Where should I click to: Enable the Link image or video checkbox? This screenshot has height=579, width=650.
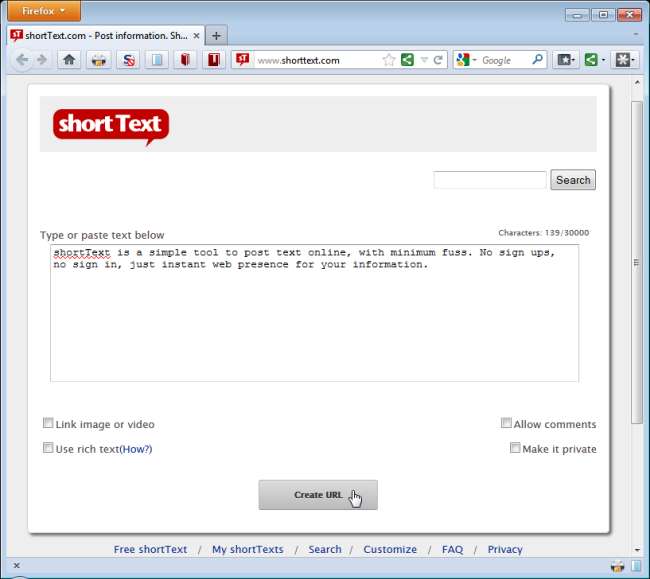click(48, 424)
